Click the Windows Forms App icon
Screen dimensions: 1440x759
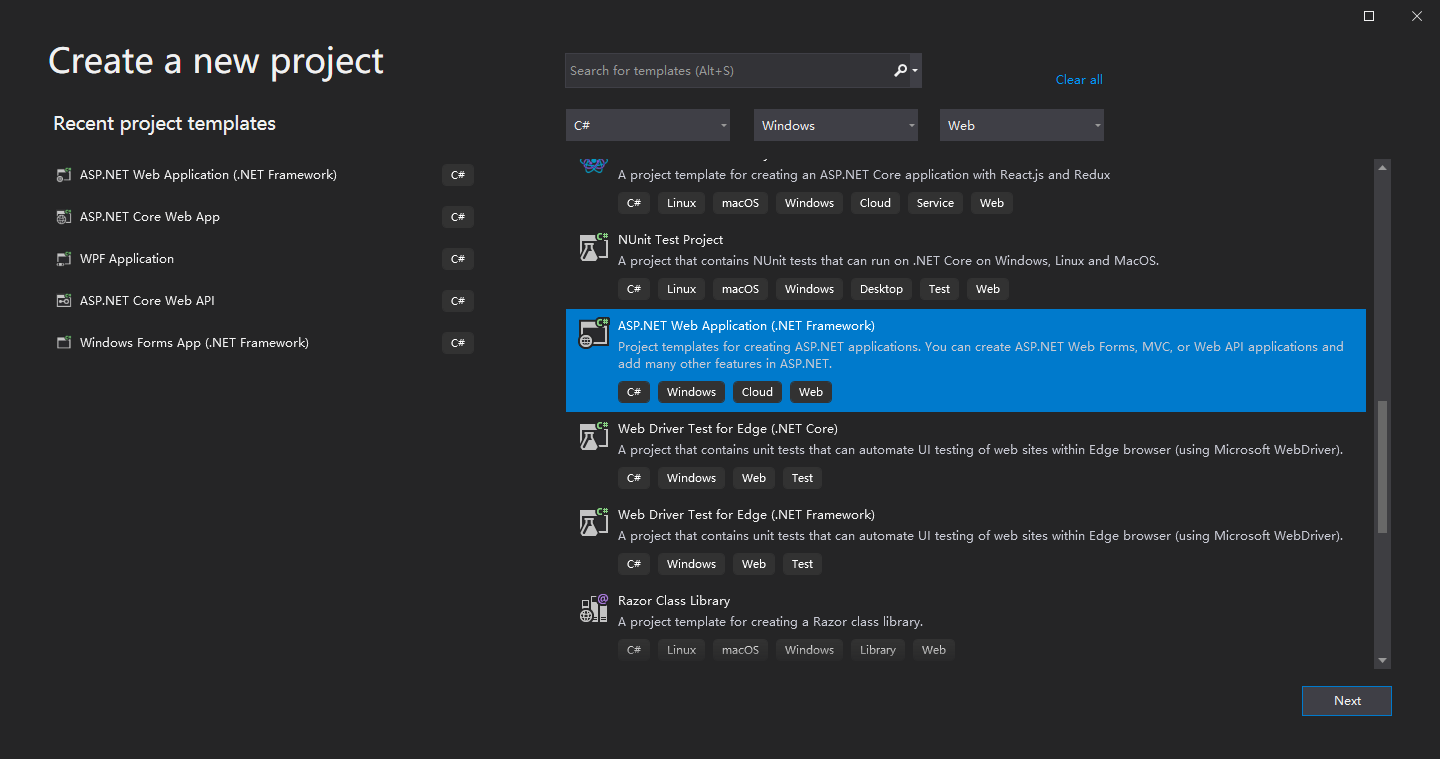62,342
